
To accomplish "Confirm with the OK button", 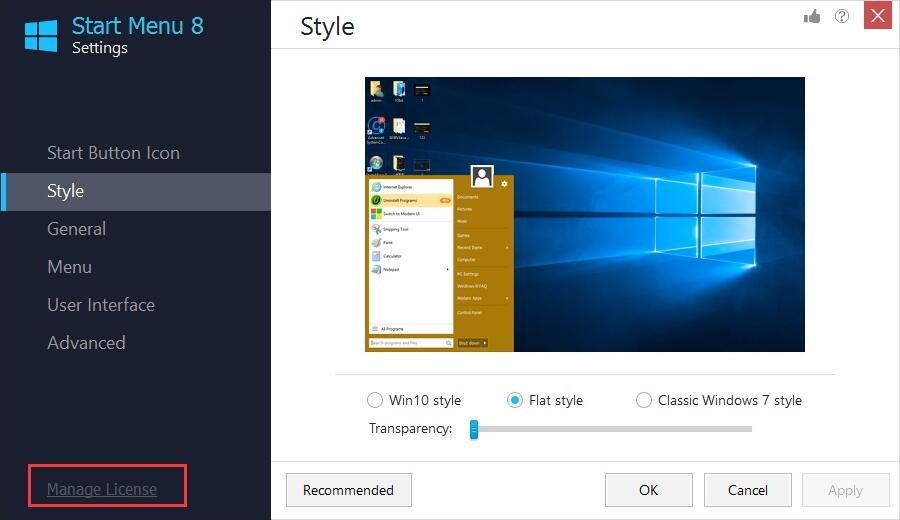I will [649, 490].
